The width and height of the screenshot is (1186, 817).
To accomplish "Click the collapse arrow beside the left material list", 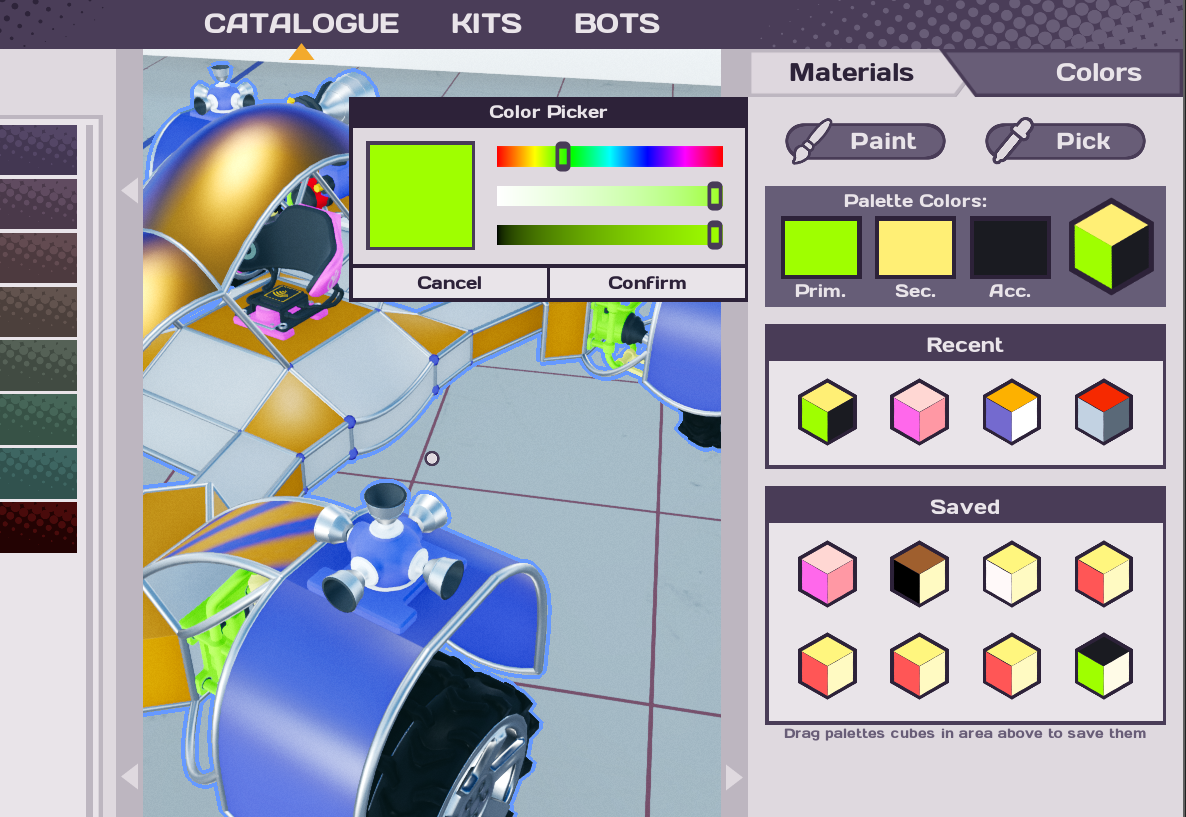I will tap(130, 190).
